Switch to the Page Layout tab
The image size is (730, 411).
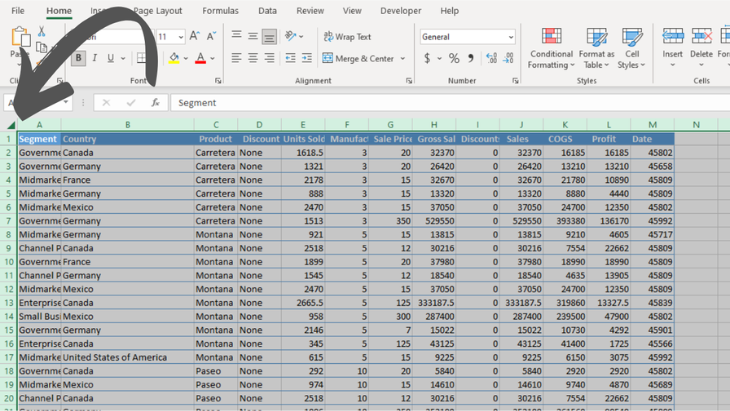pos(157,11)
